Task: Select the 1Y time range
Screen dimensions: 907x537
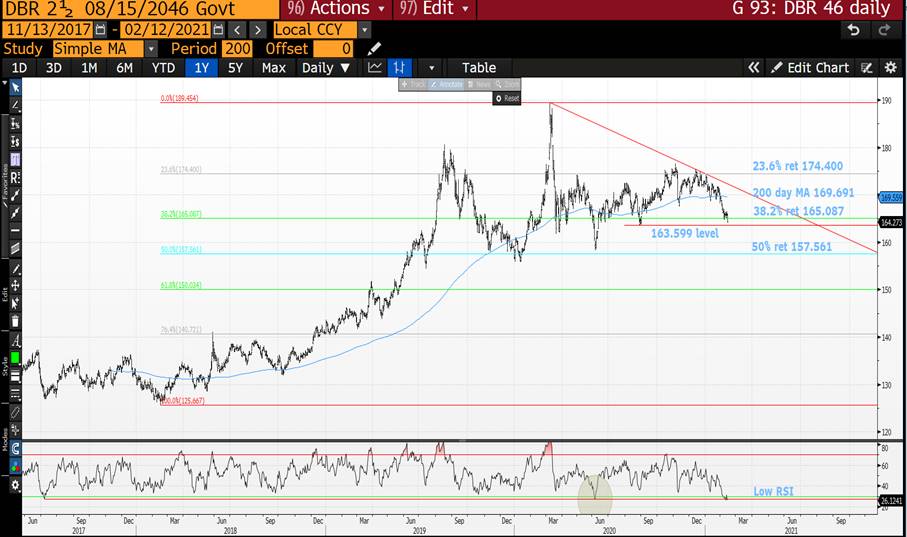Action: (202, 67)
